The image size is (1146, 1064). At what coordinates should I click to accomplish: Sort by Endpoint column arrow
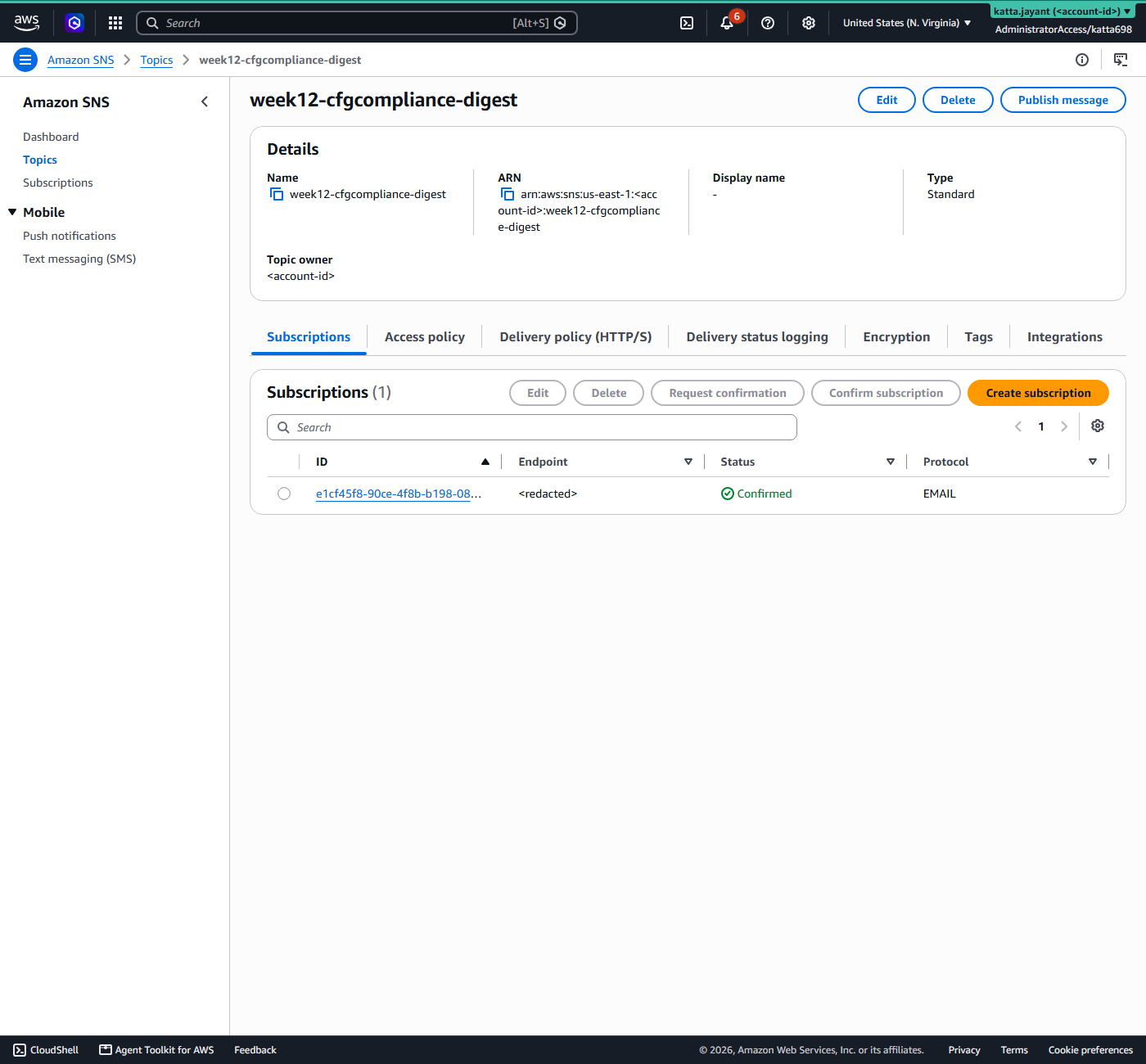[688, 462]
